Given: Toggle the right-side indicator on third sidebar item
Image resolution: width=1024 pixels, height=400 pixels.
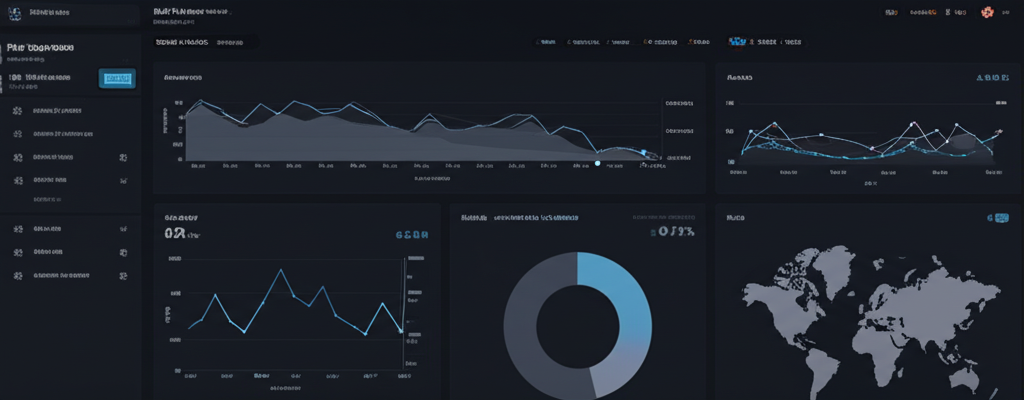Looking at the screenshot, I should (x=123, y=157).
